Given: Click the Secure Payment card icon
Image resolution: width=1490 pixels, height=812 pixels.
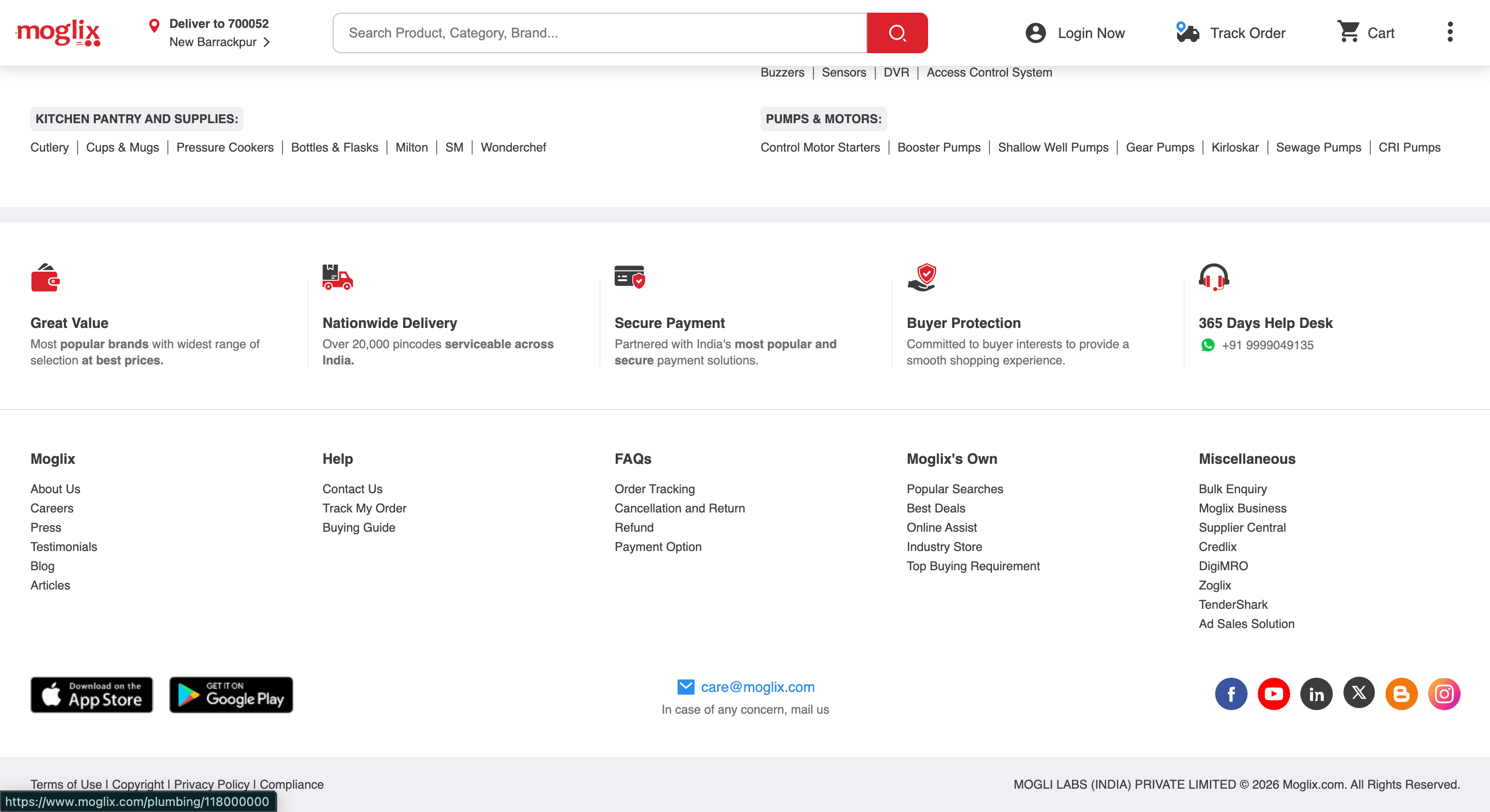Looking at the screenshot, I should (x=630, y=277).
